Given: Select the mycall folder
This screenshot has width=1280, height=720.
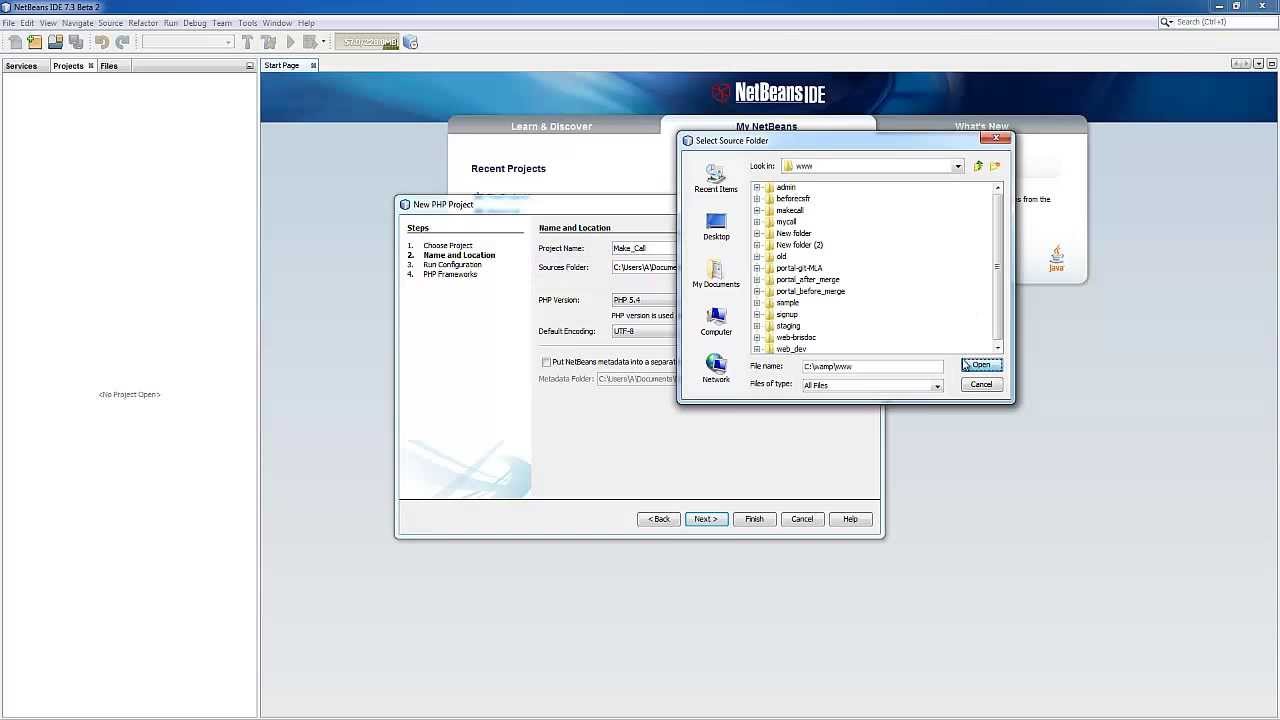Looking at the screenshot, I should pos(786,222).
